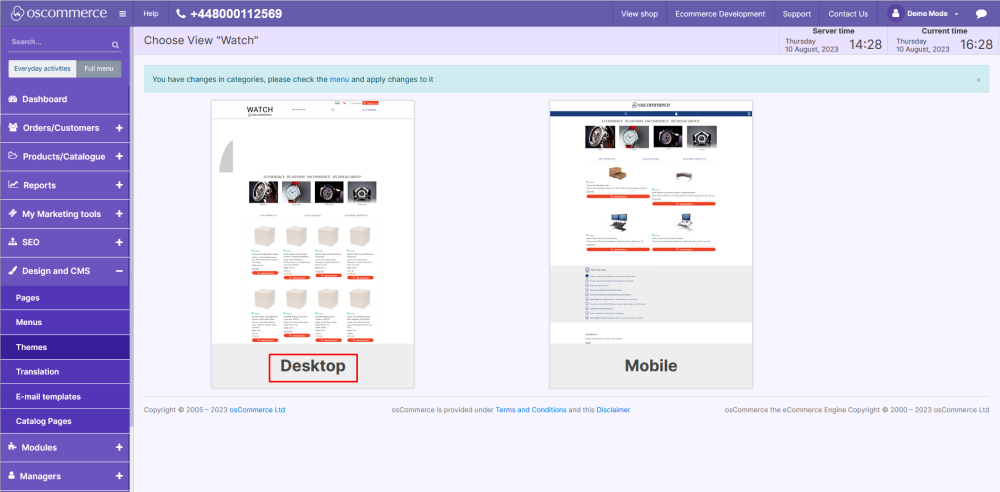The width and height of the screenshot is (1000, 492).
Task: Click the hamburger menu icon in header
Action: (122, 14)
